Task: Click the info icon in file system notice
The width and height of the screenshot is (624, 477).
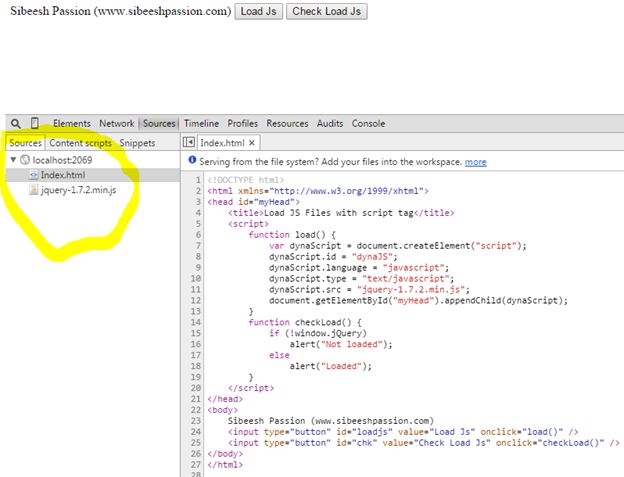Action: click(191, 161)
